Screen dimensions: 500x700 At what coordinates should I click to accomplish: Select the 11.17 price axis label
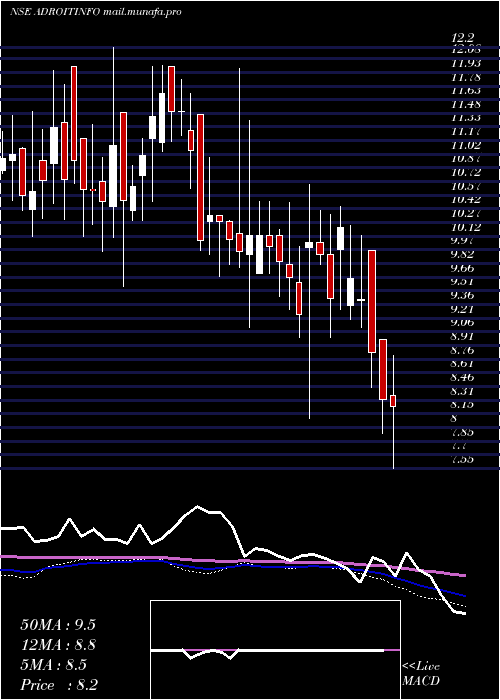click(x=466, y=132)
